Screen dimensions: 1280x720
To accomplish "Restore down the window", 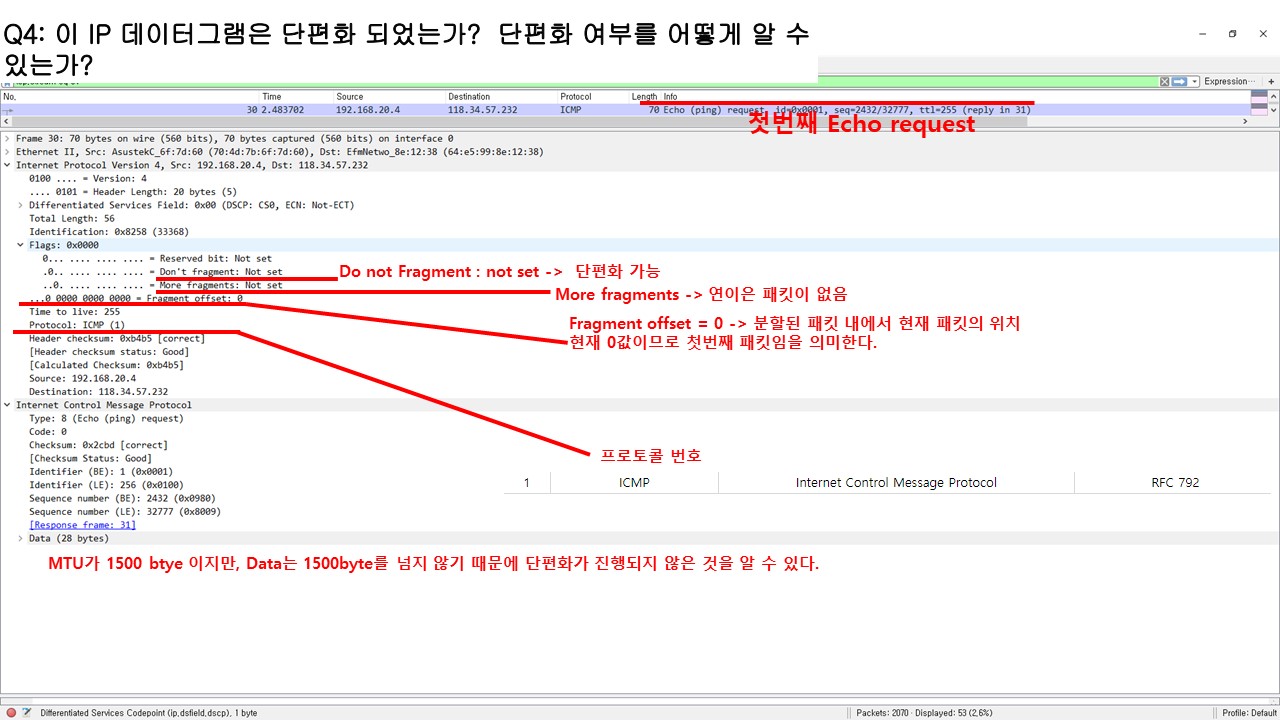I will [1233, 34].
